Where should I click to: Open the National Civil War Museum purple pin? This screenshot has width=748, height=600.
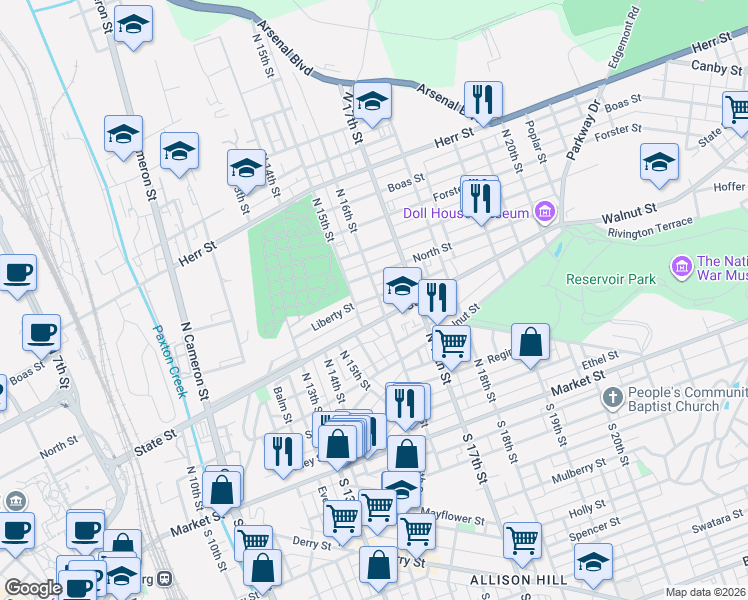coord(682,266)
